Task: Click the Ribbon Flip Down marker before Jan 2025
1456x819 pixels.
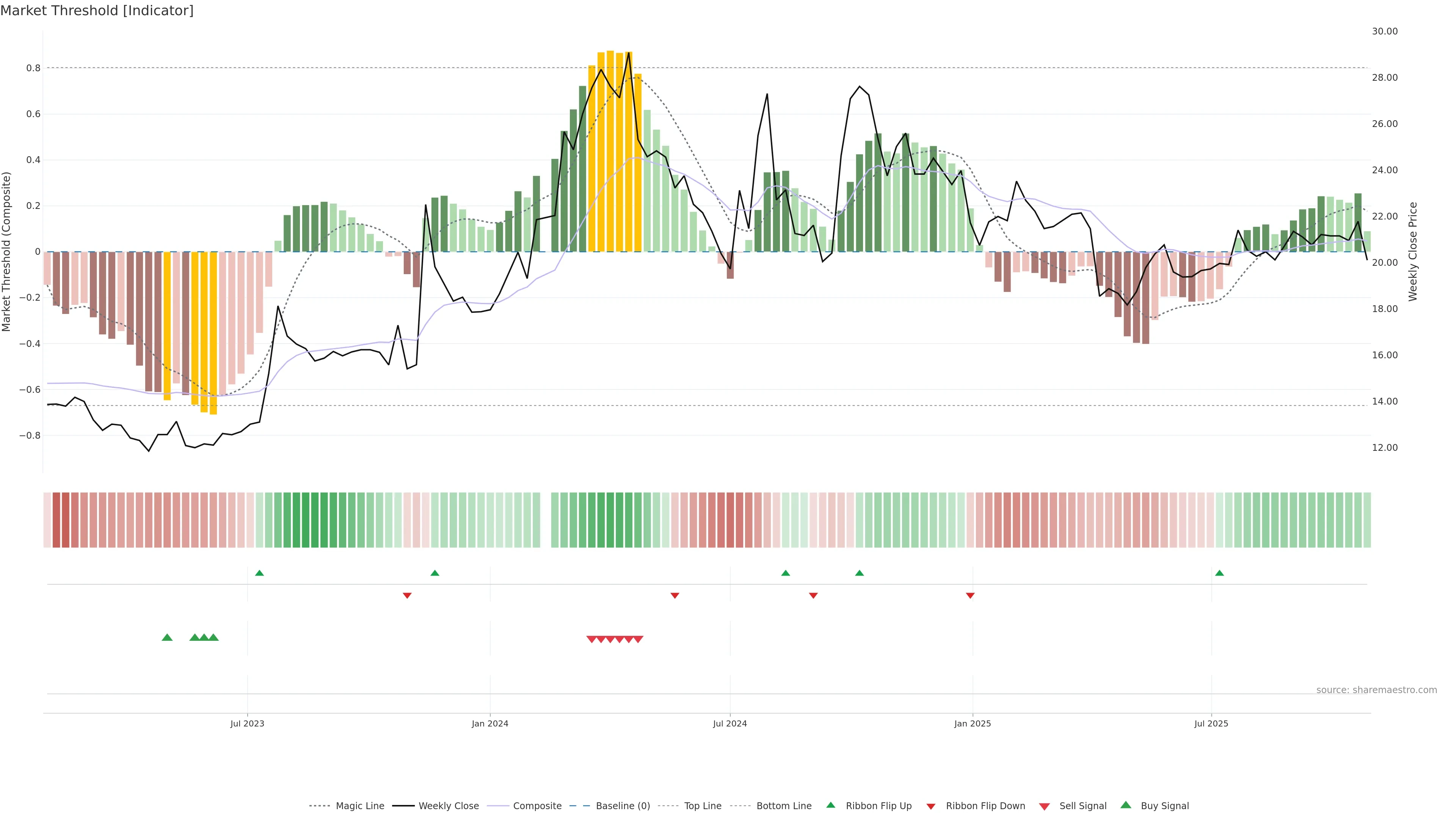Action: 970,595
